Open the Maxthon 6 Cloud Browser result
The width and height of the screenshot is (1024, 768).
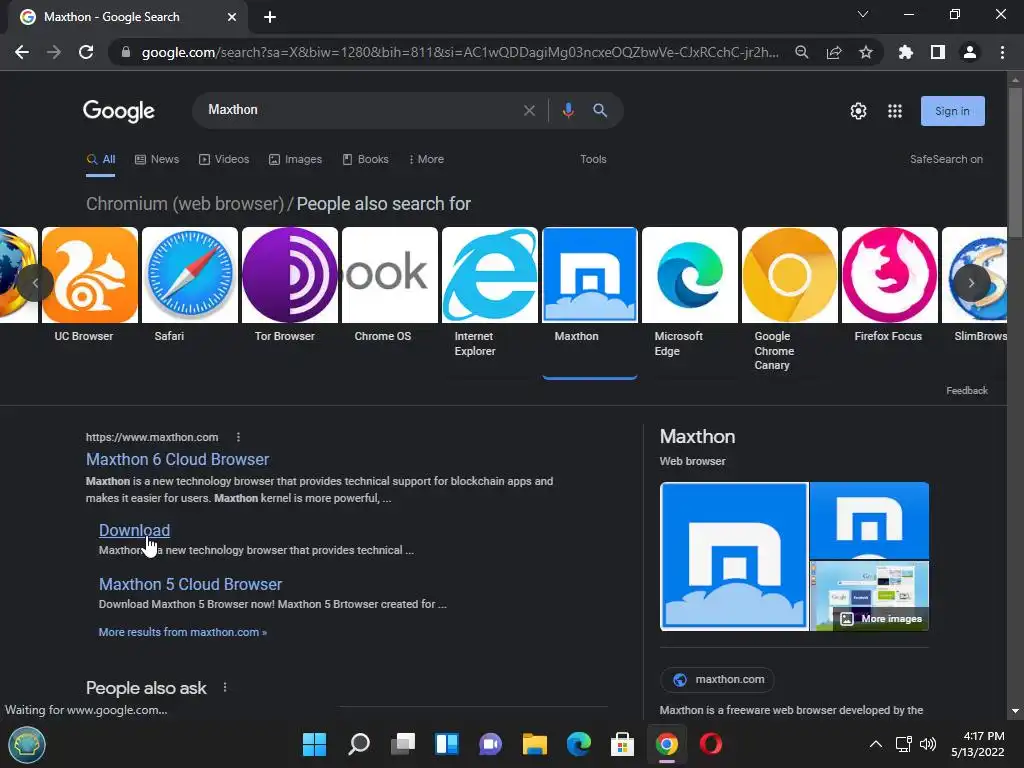pyautogui.click(x=177, y=460)
